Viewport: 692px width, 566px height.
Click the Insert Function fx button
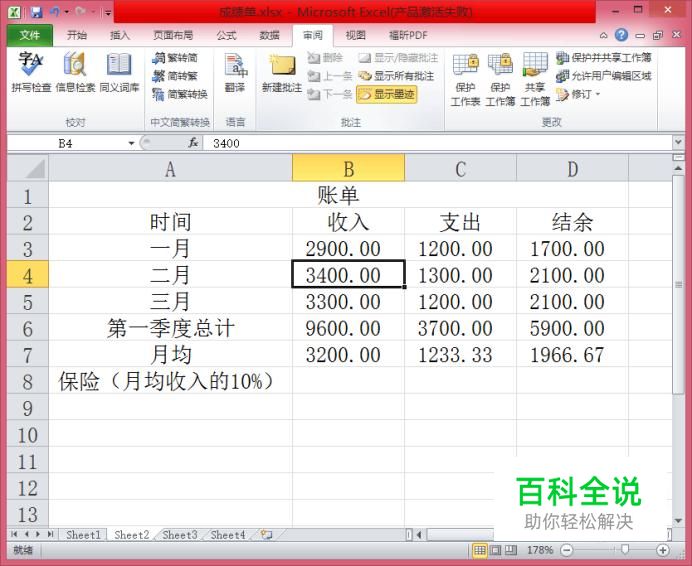193,143
